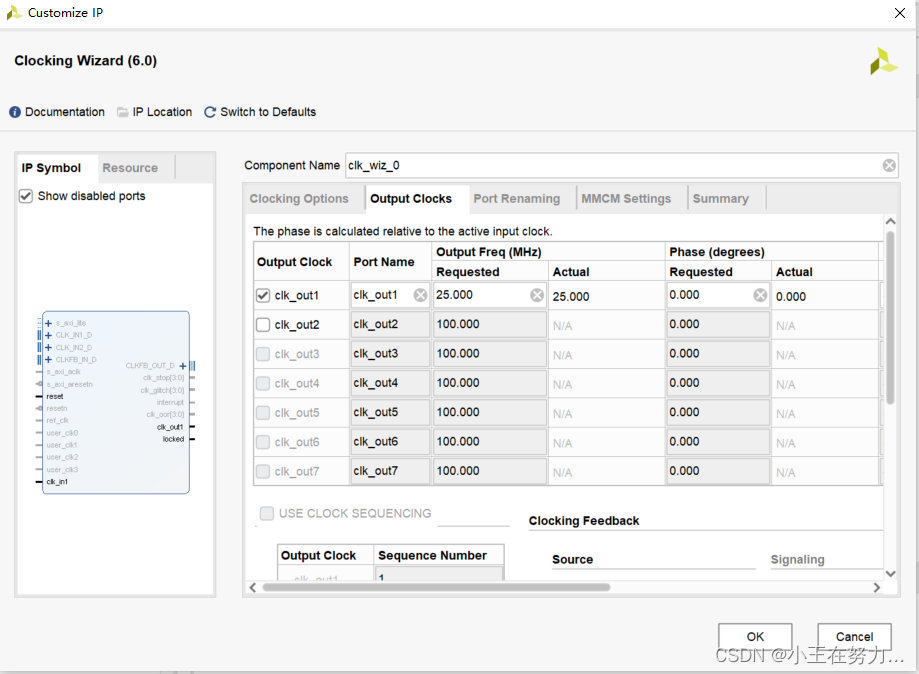Click the IP Location folder icon
Image resolution: width=919 pixels, height=674 pixels.
tap(122, 112)
